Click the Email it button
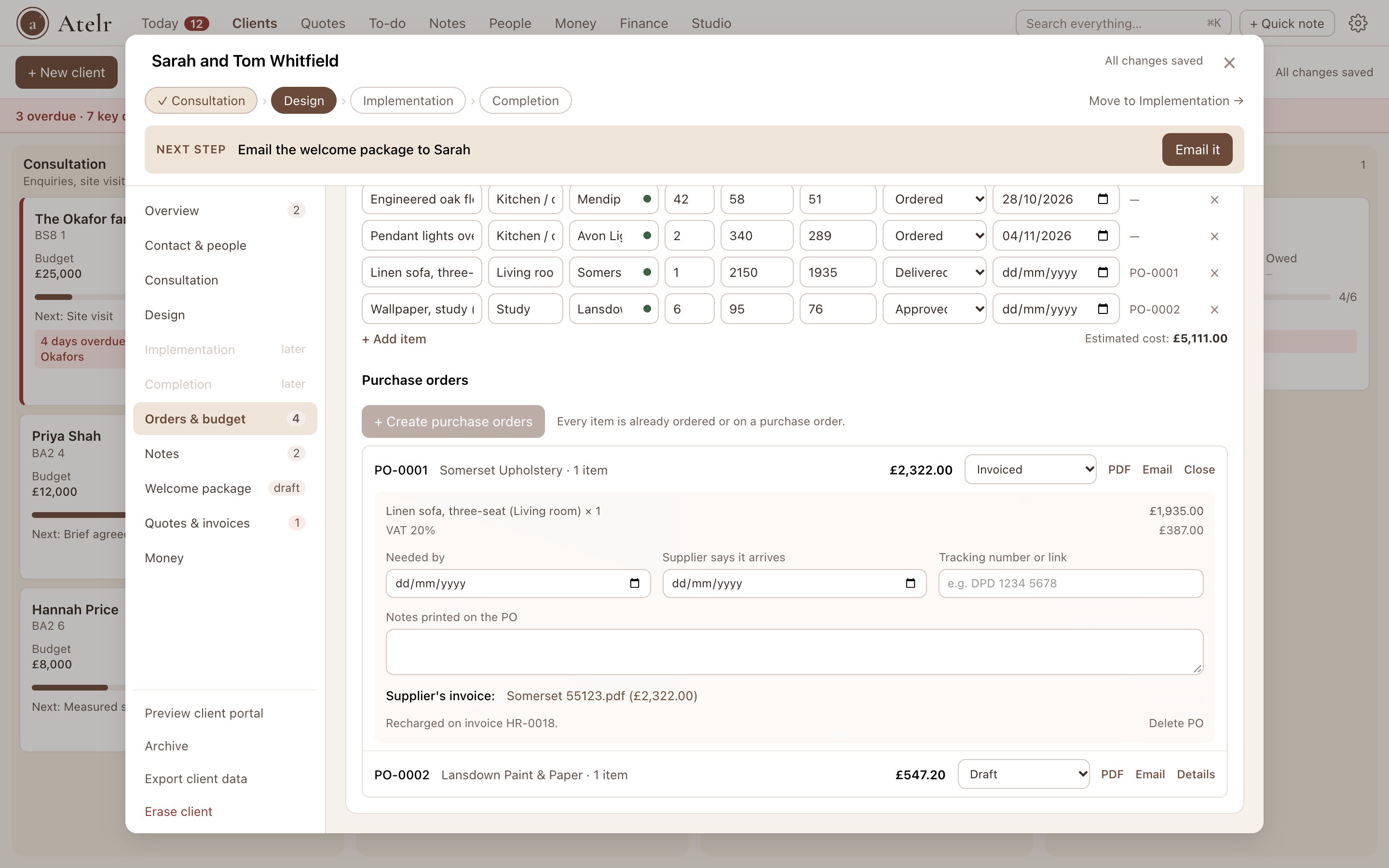 (x=1197, y=150)
